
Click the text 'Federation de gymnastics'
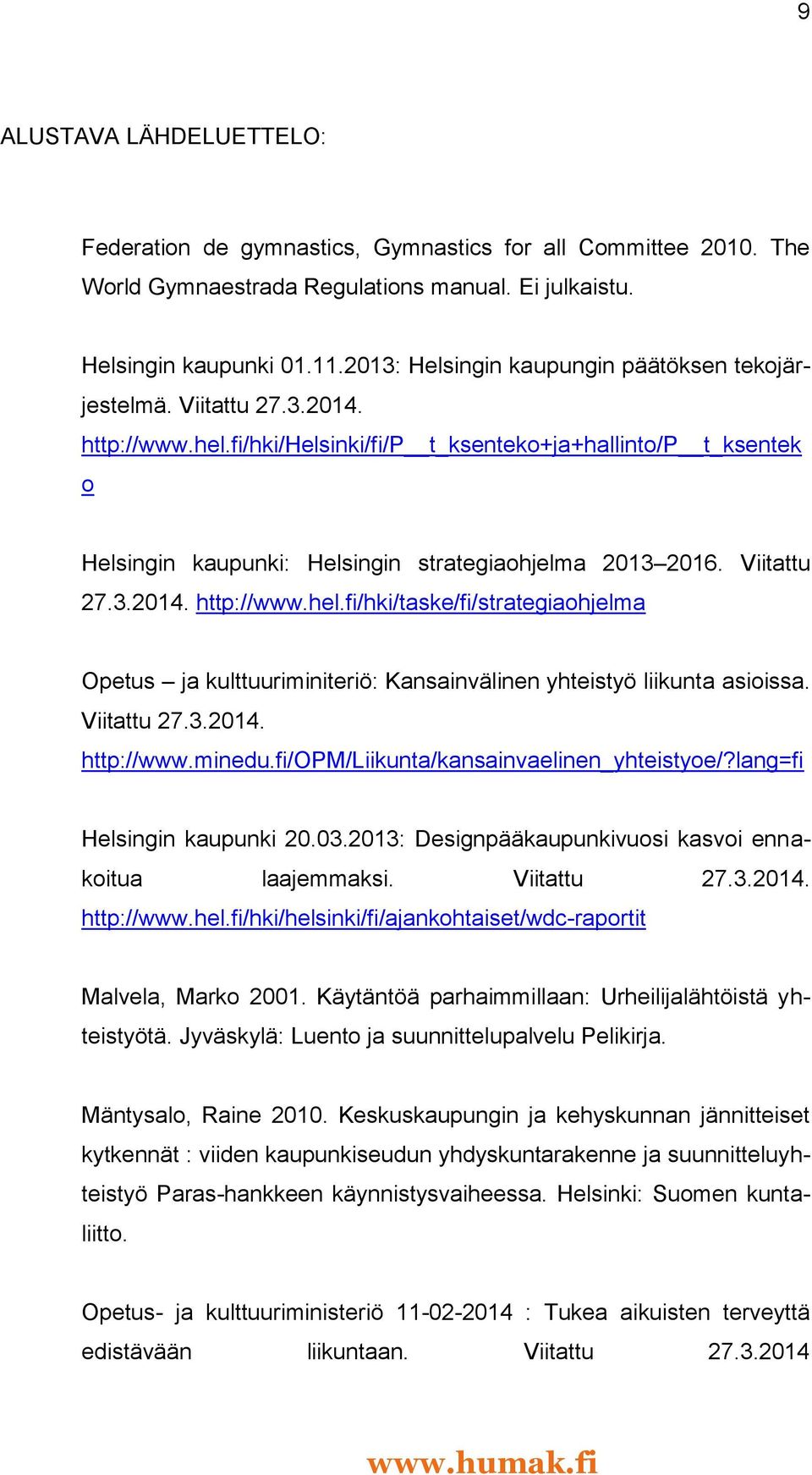click(220, 248)
